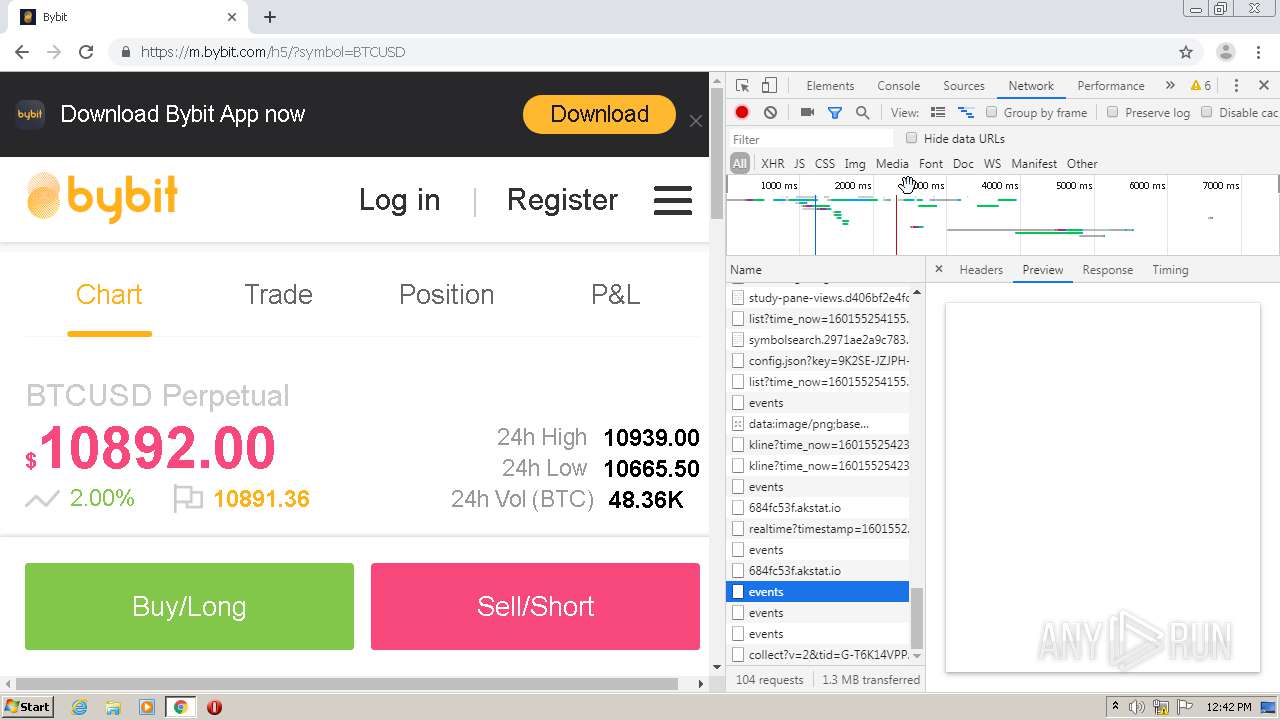Activate the inspect element picker icon
The height and width of the screenshot is (720, 1280).
coord(742,86)
